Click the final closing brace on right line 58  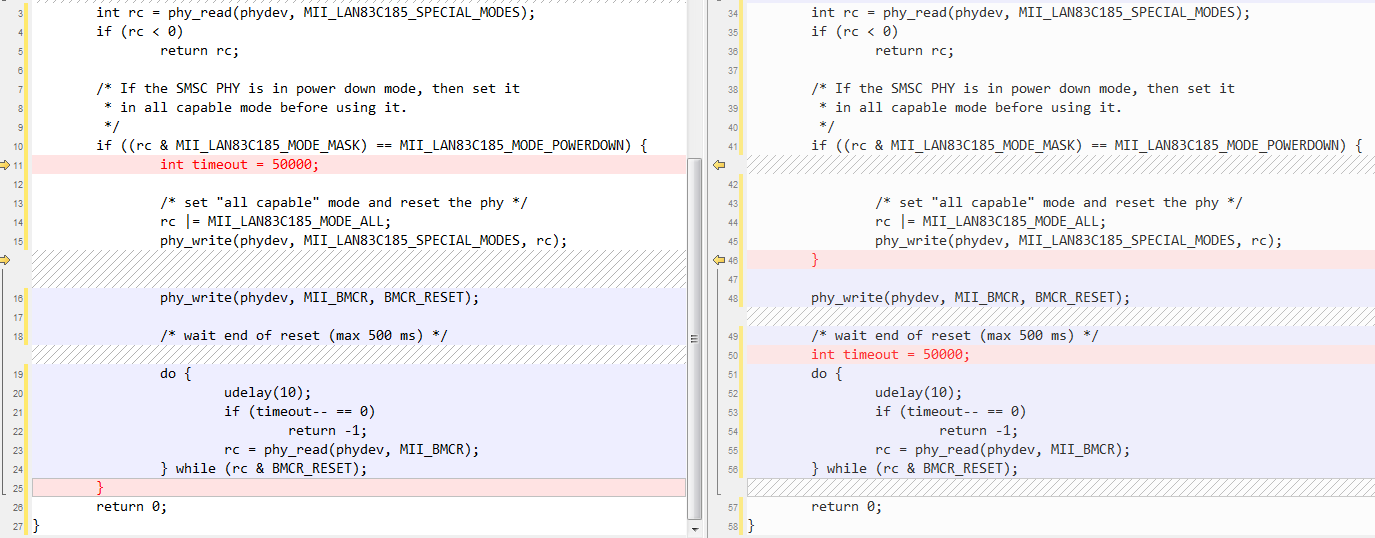(751, 526)
